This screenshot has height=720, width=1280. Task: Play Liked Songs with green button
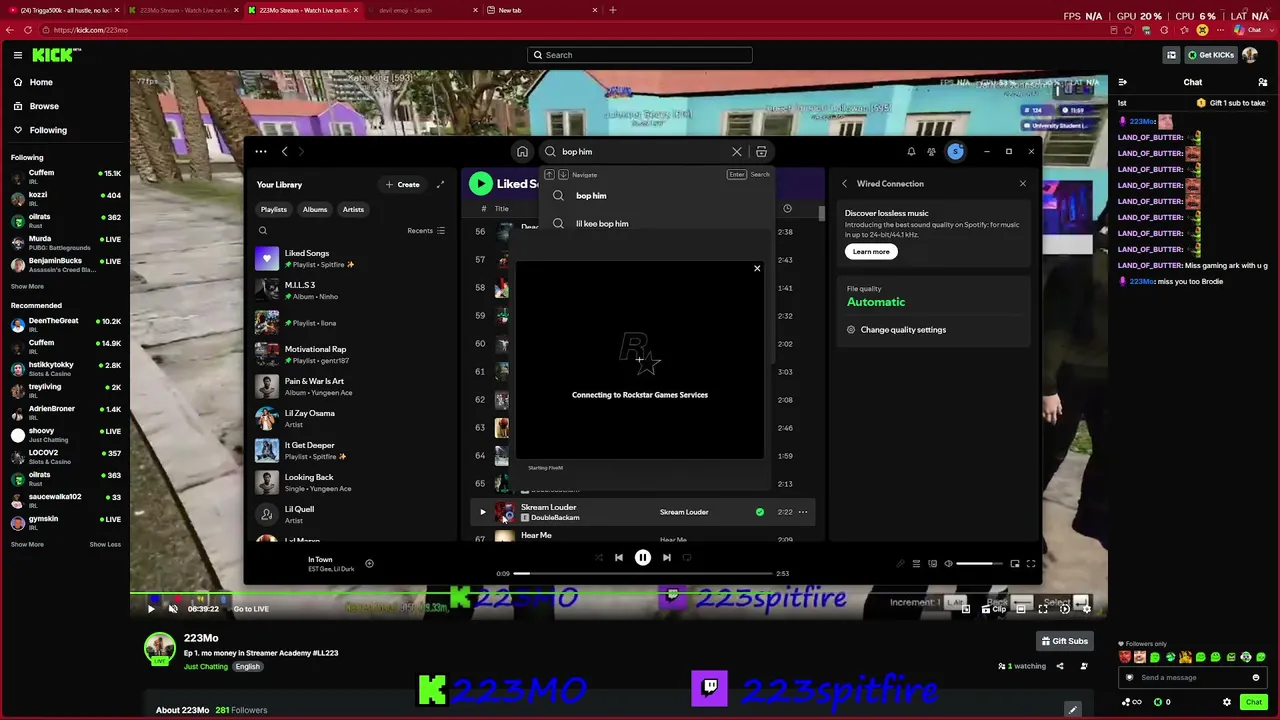click(481, 183)
